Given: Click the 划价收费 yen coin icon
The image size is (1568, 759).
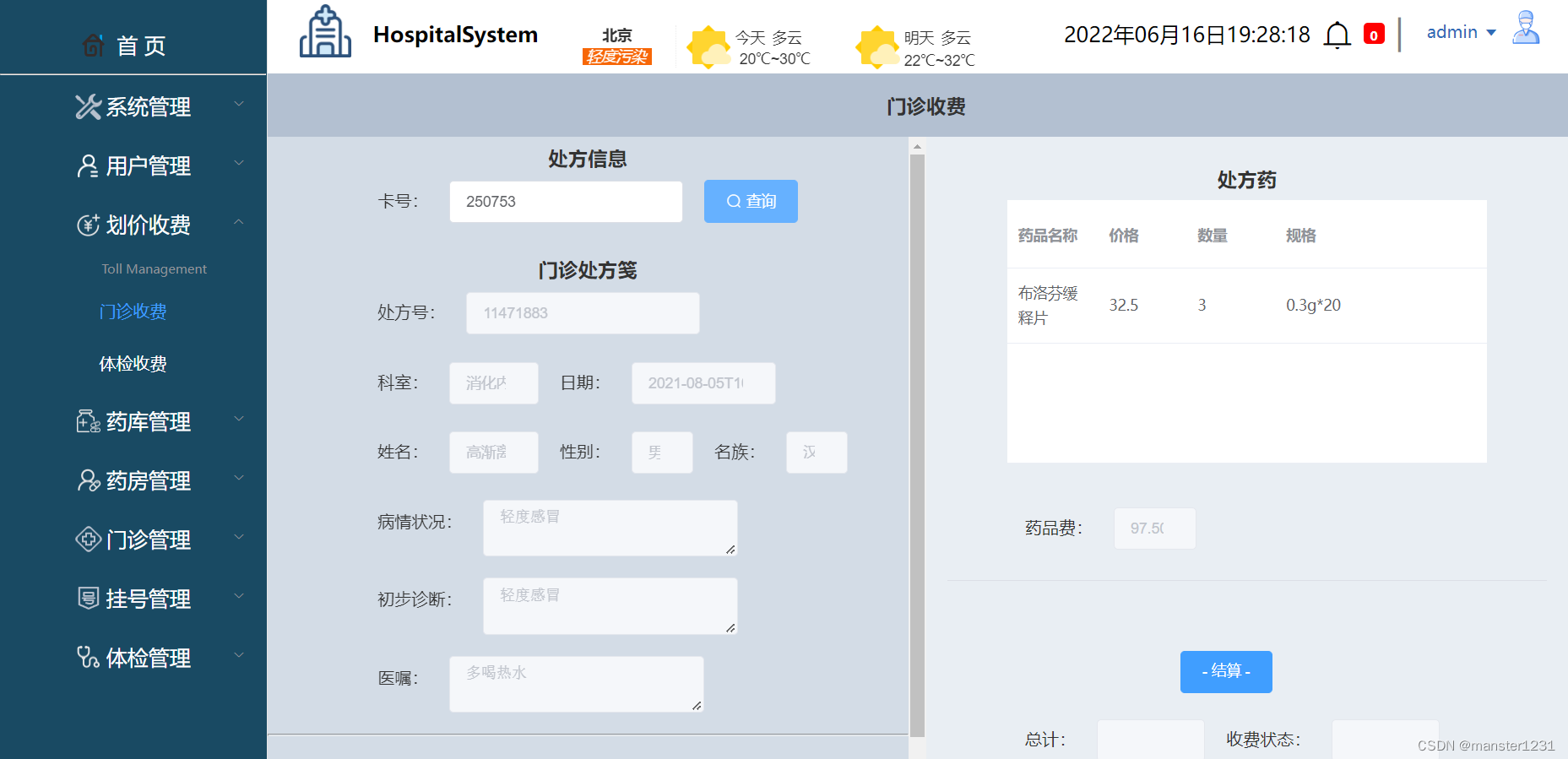Looking at the screenshot, I should click(x=88, y=225).
